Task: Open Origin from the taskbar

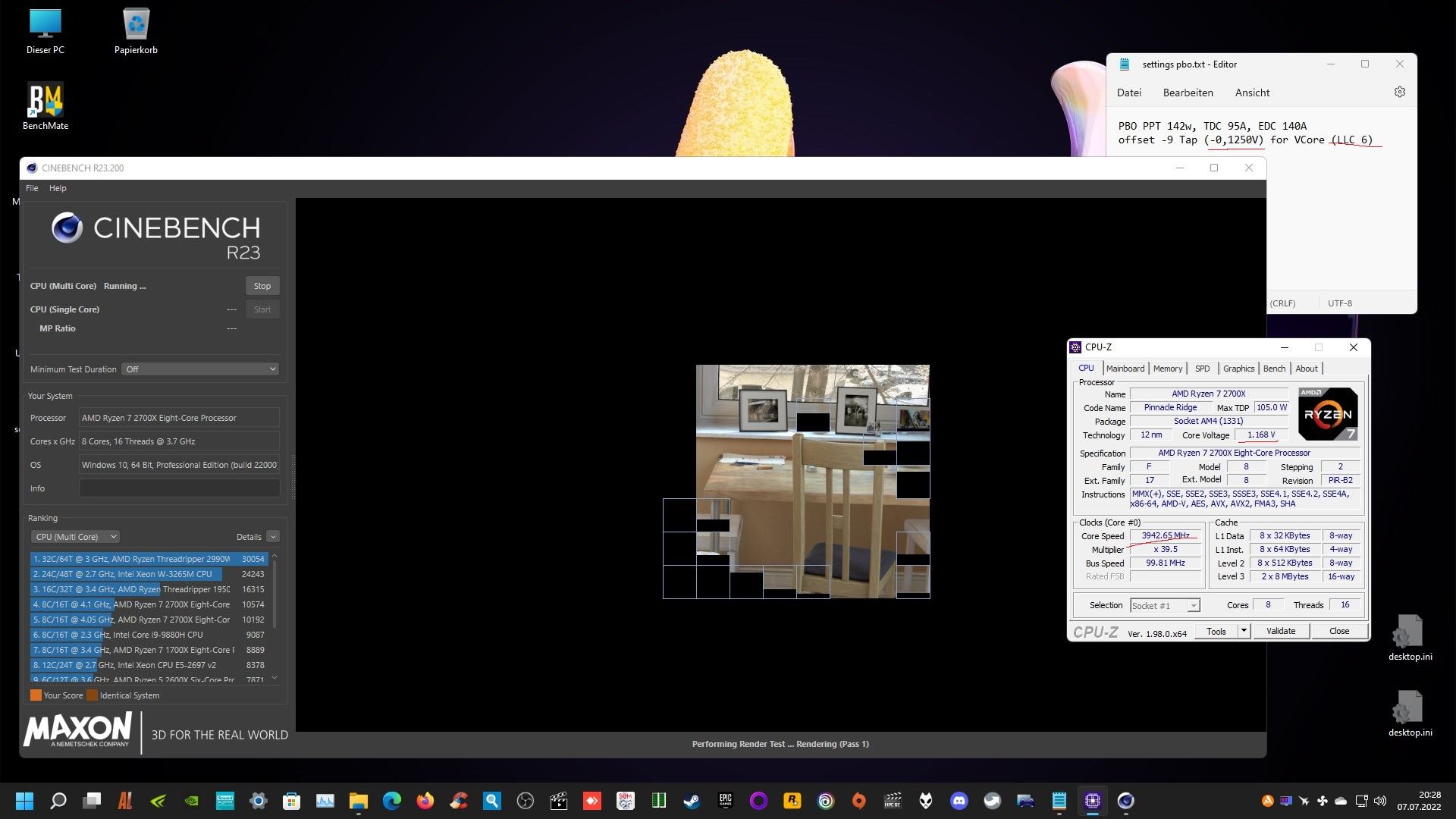Action: 858,801
